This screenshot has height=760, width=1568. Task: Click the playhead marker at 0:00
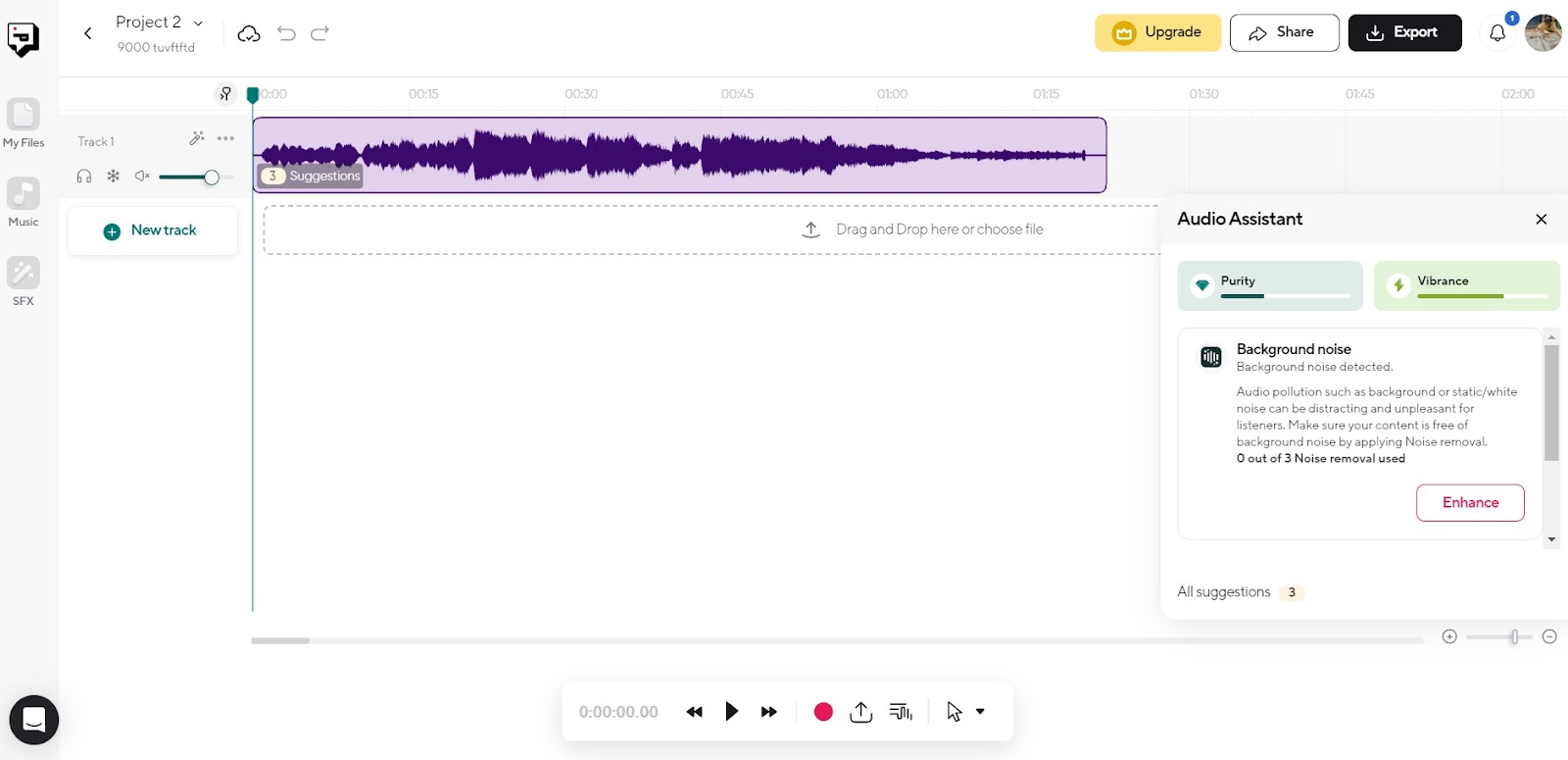253,95
